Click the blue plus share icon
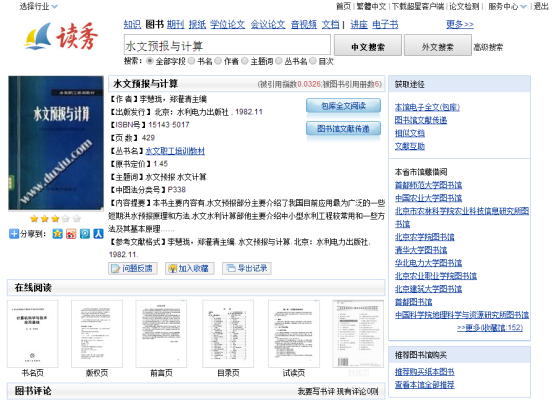The height and width of the screenshot is (401, 555). point(14,234)
